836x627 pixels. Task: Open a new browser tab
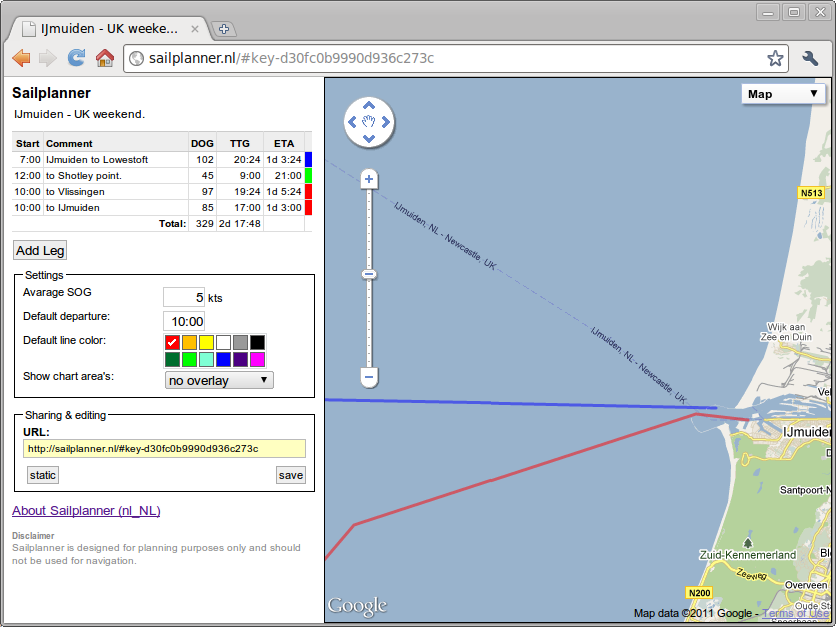click(224, 29)
